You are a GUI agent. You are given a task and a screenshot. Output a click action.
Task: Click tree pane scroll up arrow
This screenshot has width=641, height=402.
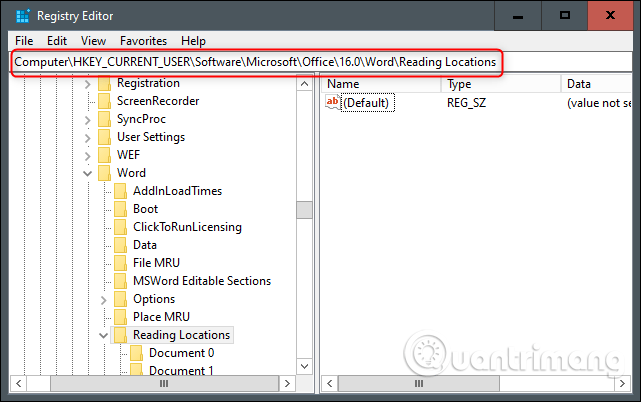point(304,84)
